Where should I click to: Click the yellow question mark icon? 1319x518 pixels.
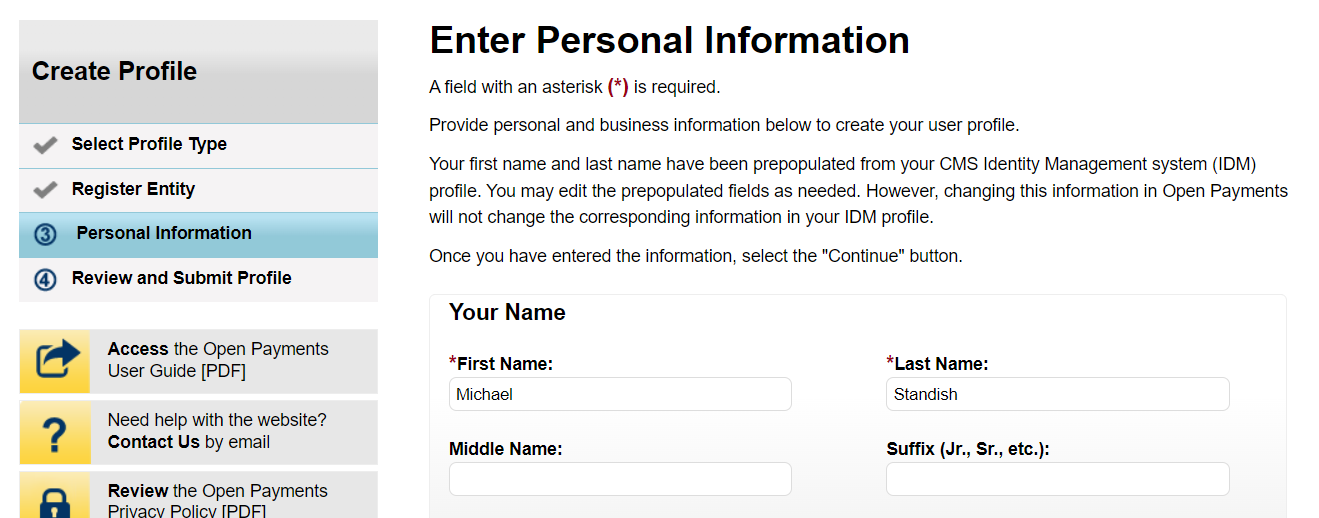(x=55, y=432)
